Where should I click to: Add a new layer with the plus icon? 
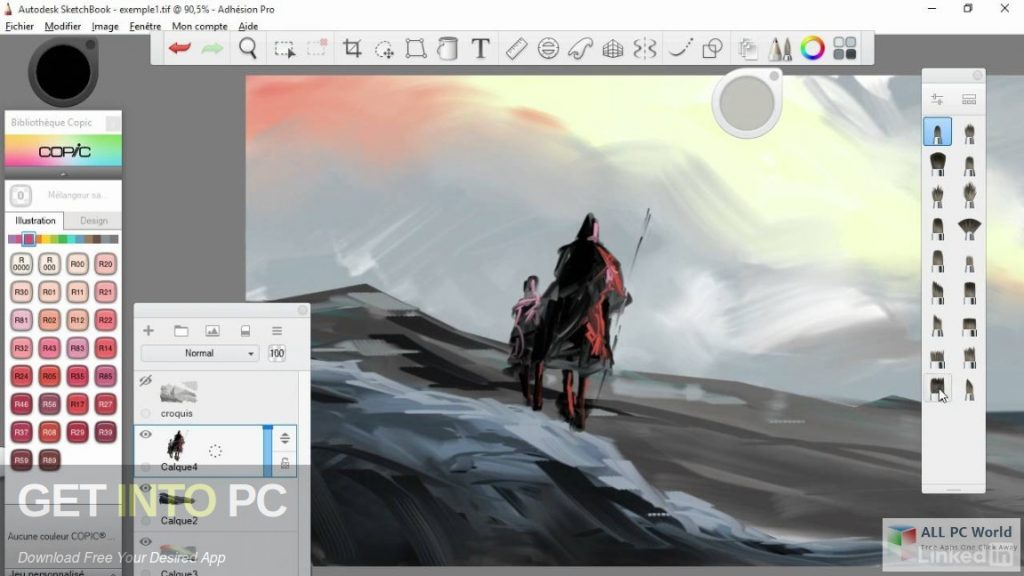tap(148, 330)
